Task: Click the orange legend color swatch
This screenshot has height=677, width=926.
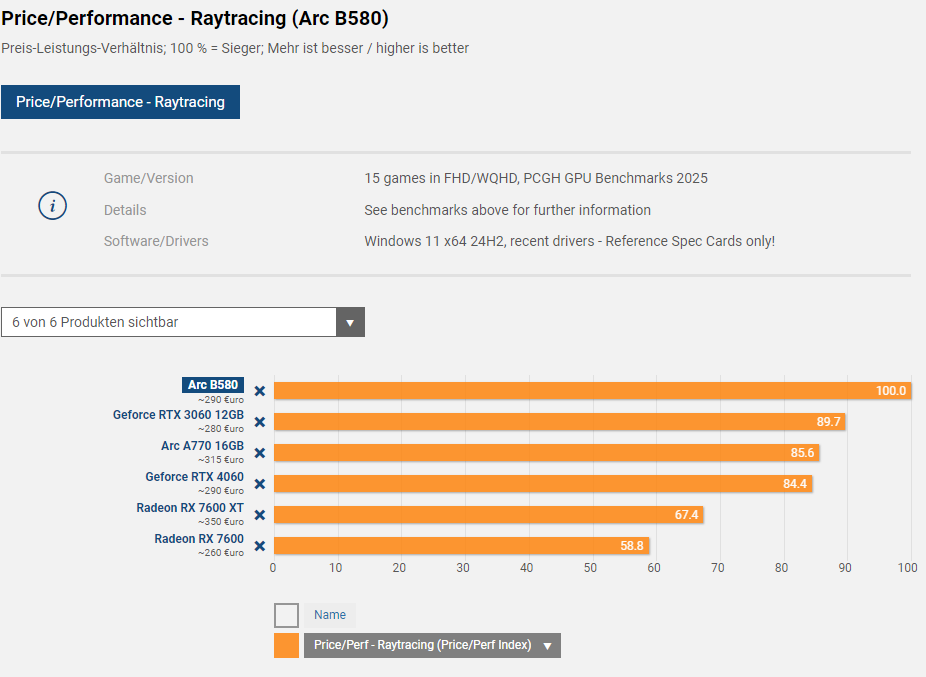Action: [x=286, y=645]
